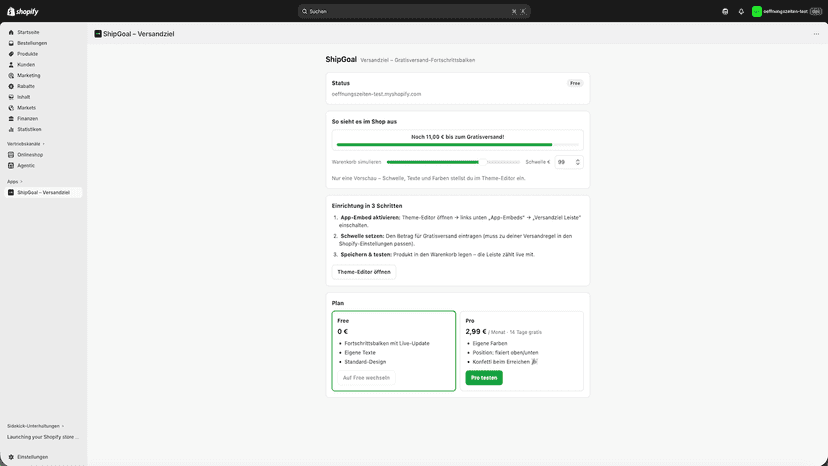Viewport: 828px width, 466px height.
Task: Expand the Vertriebskanäle section
Action: click(x=25, y=144)
